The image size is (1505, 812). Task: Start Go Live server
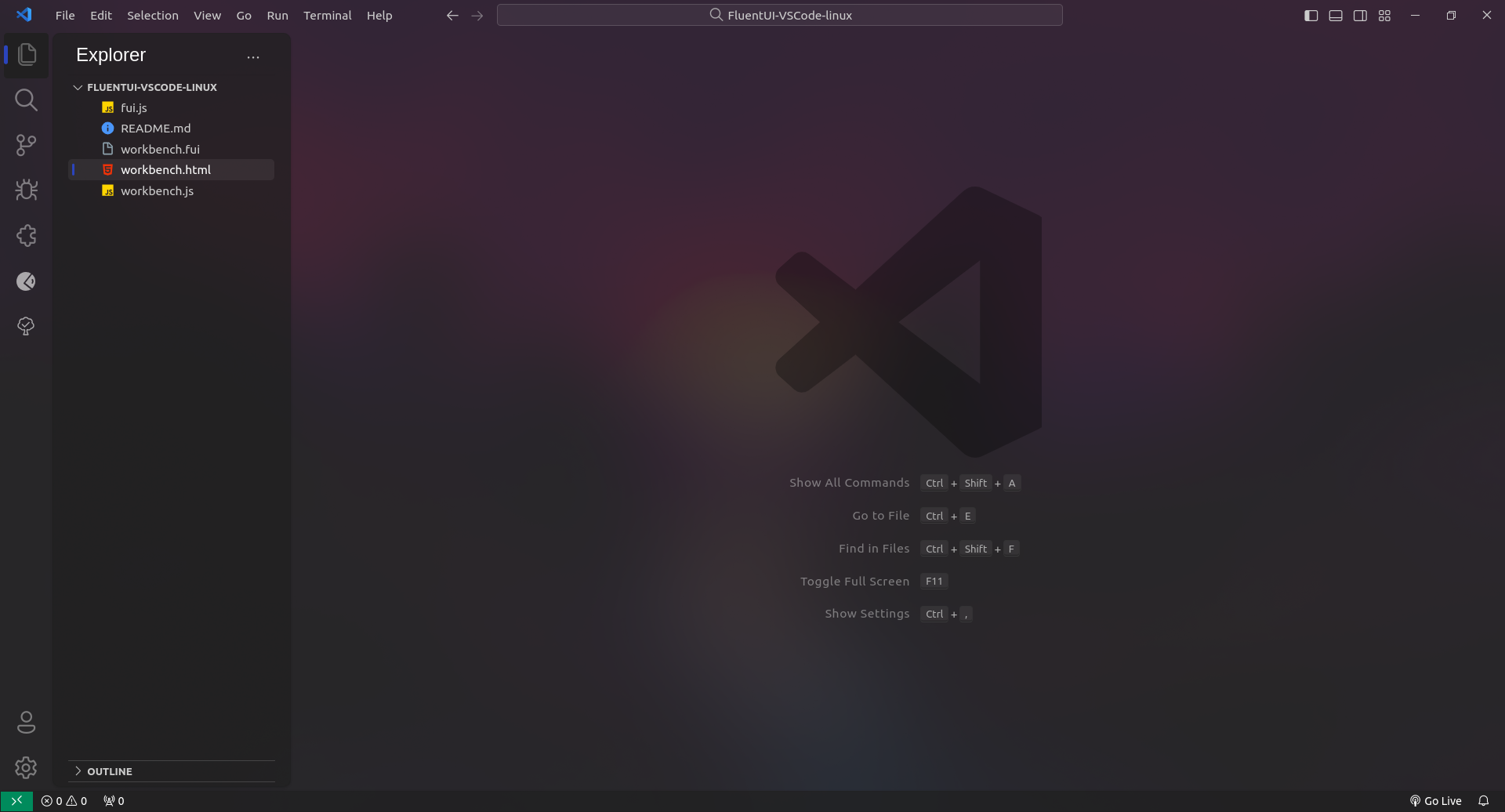(x=1436, y=801)
